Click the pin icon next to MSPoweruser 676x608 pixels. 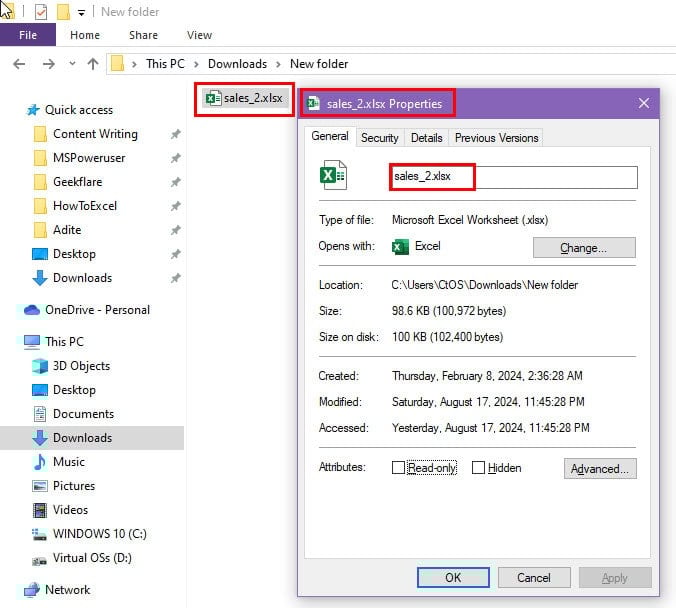[x=175, y=158]
